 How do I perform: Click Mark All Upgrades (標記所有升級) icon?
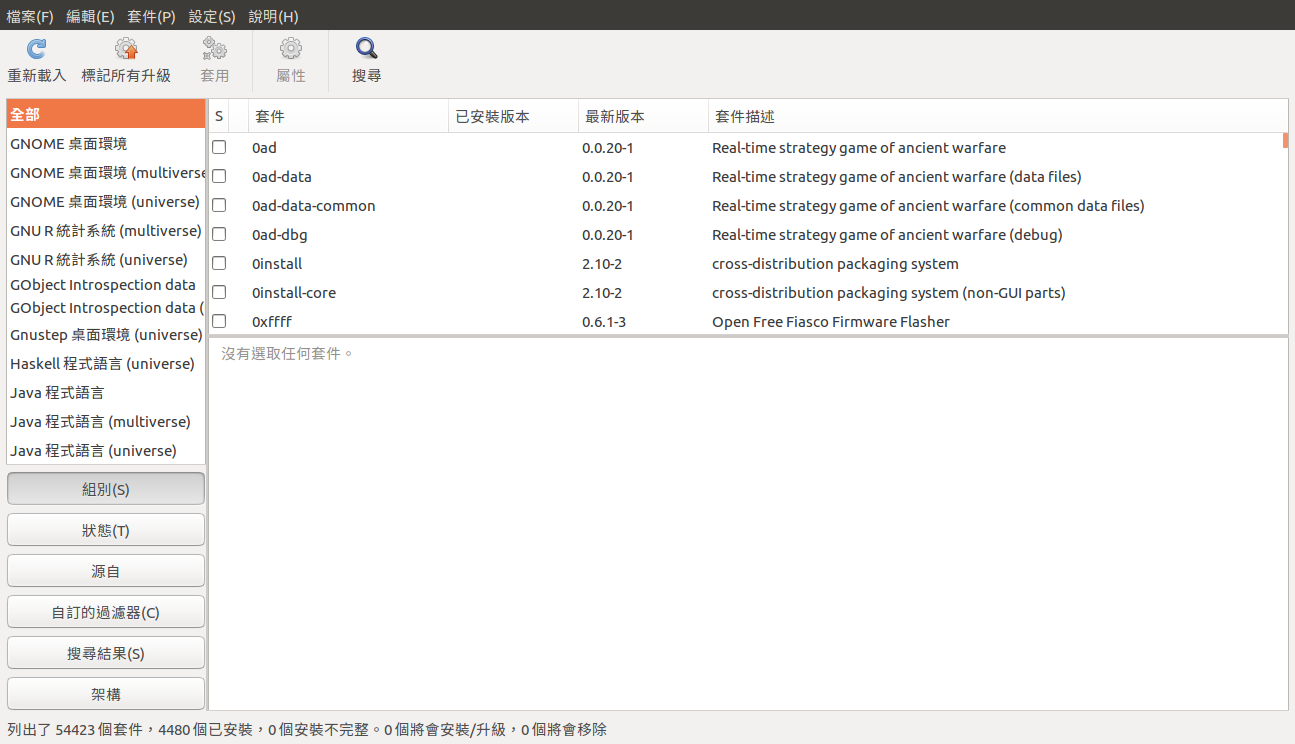coord(126,49)
